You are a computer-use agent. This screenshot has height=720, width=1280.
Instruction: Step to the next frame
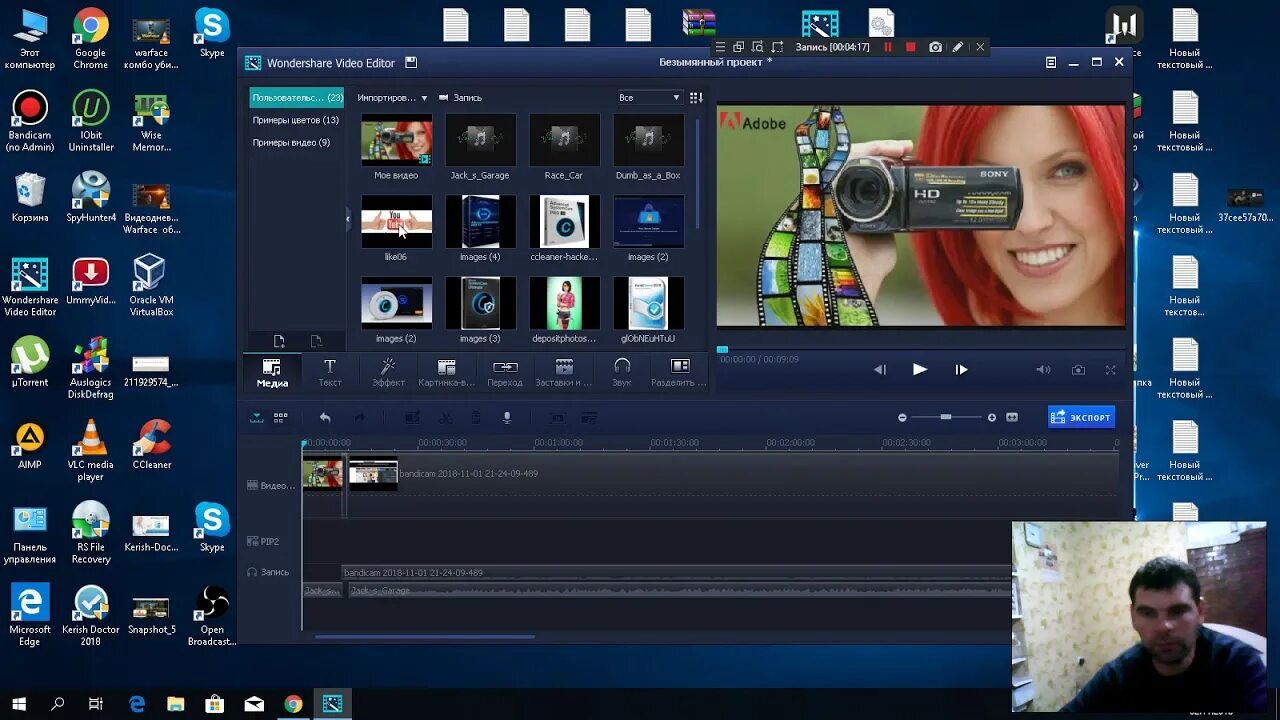(961, 369)
